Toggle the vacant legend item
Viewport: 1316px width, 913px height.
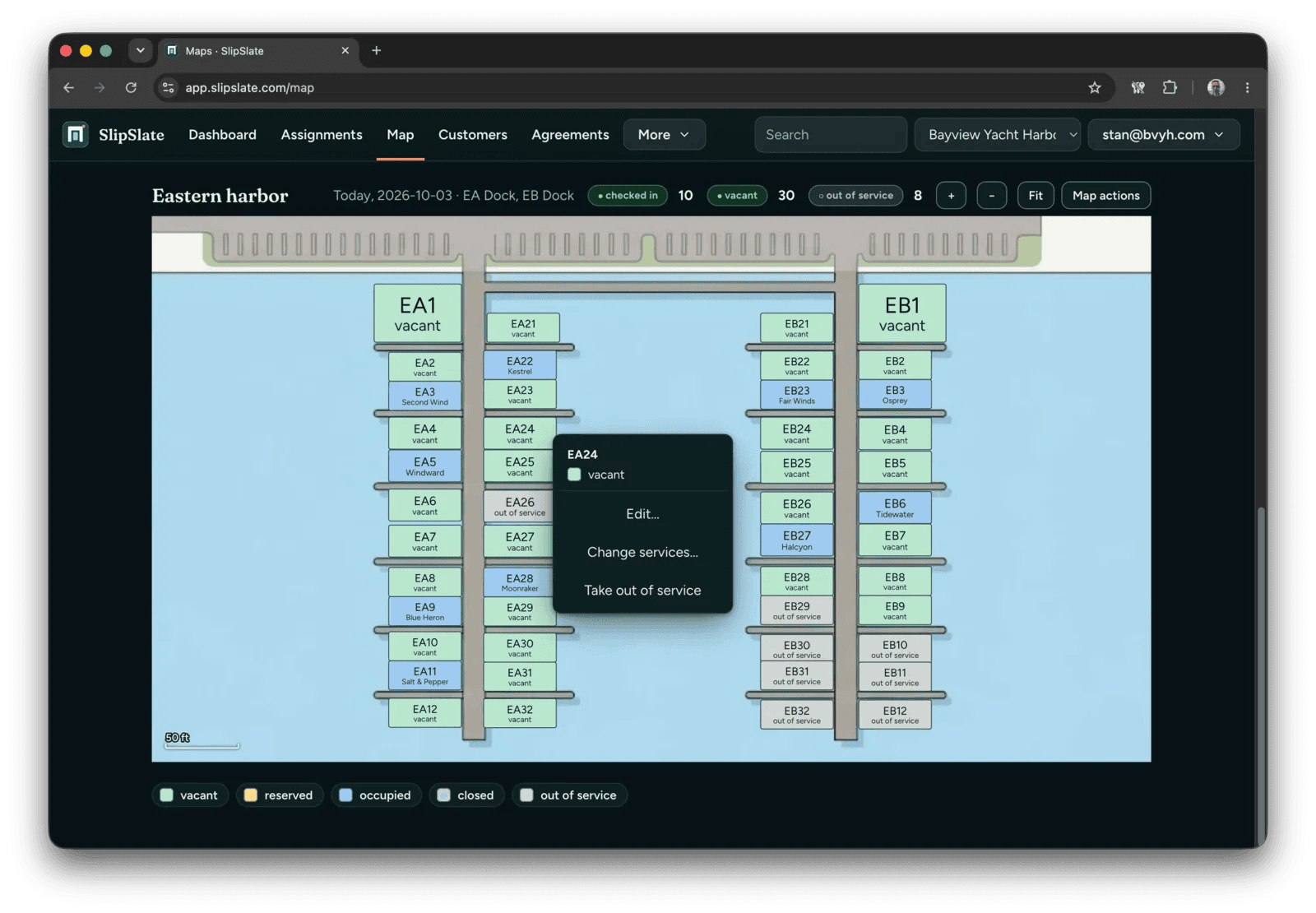[190, 795]
